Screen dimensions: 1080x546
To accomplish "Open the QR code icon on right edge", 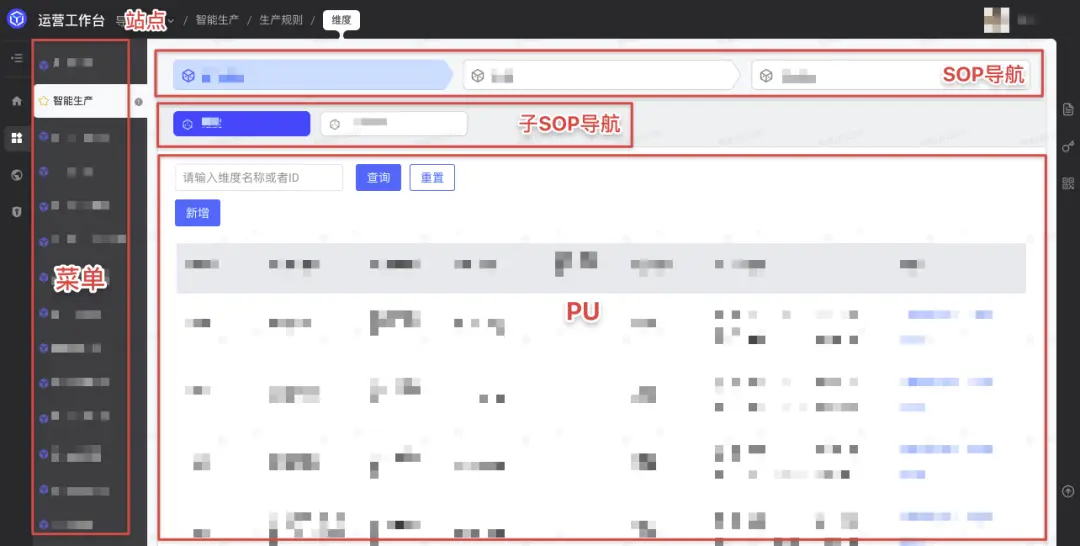I will point(1067,183).
